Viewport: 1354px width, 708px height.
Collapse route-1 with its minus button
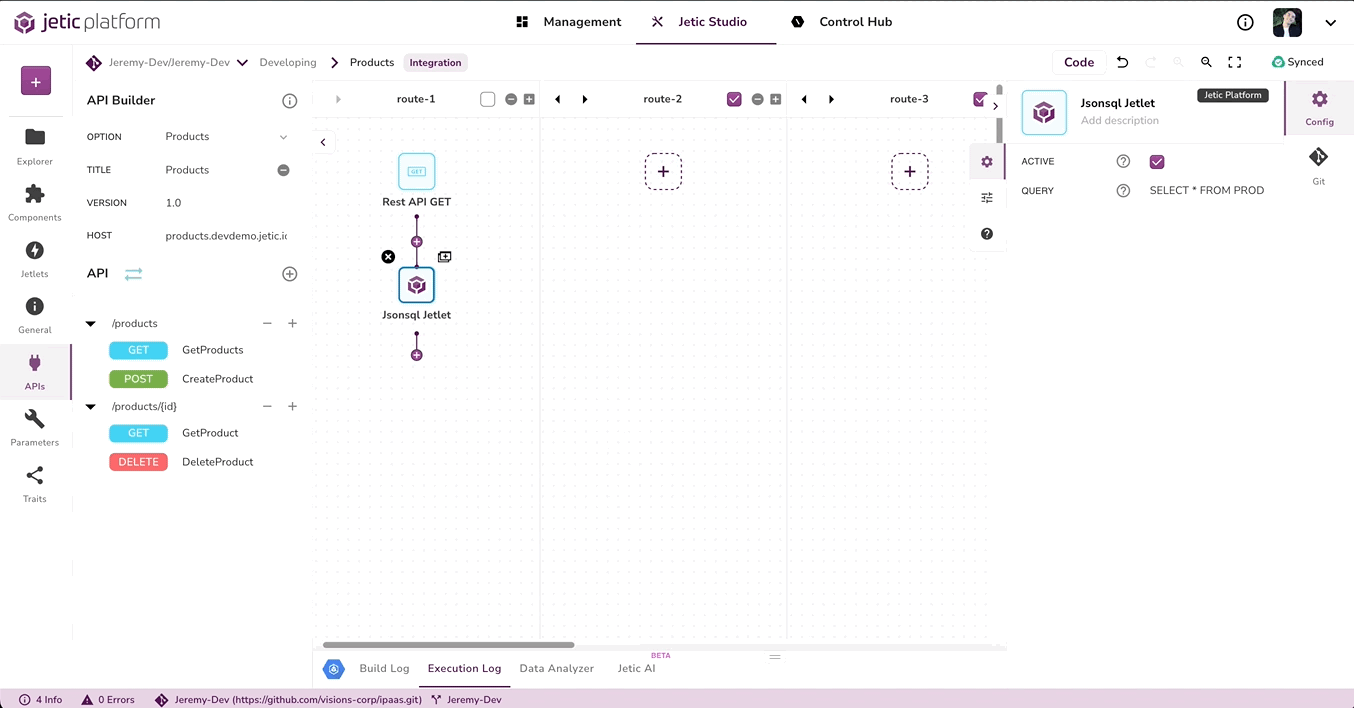click(x=511, y=100)
